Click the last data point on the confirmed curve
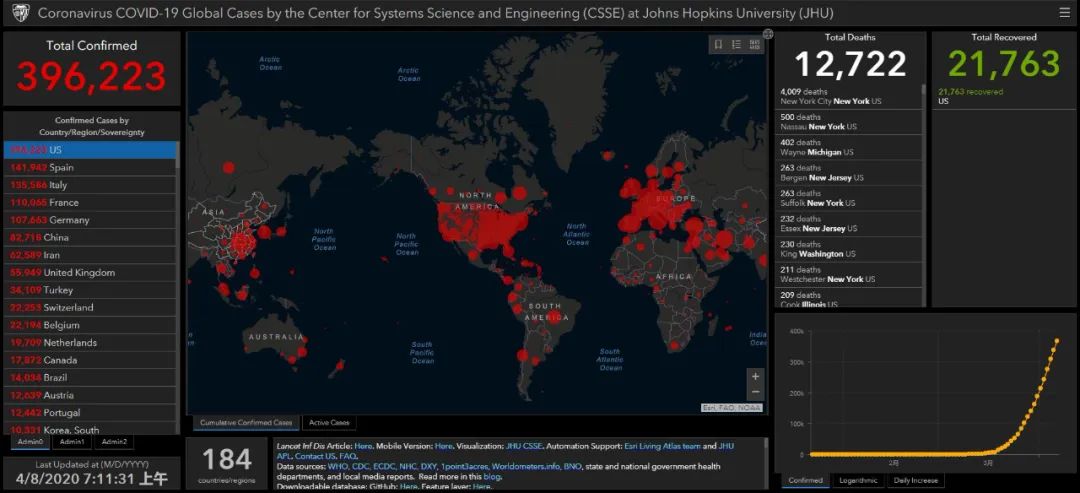Viewport: 1080px width, 493px height. pyautogui.click(x=1057, y=339)
